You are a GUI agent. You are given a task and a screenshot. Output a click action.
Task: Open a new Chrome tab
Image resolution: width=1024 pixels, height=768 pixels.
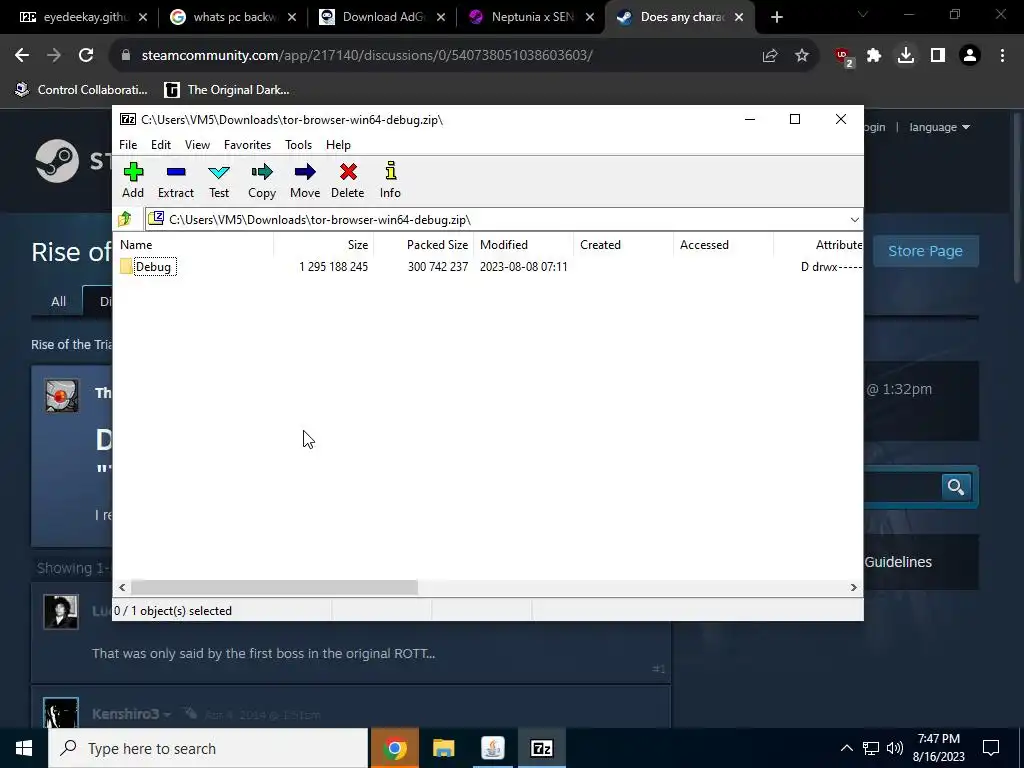tap(776, 17)
